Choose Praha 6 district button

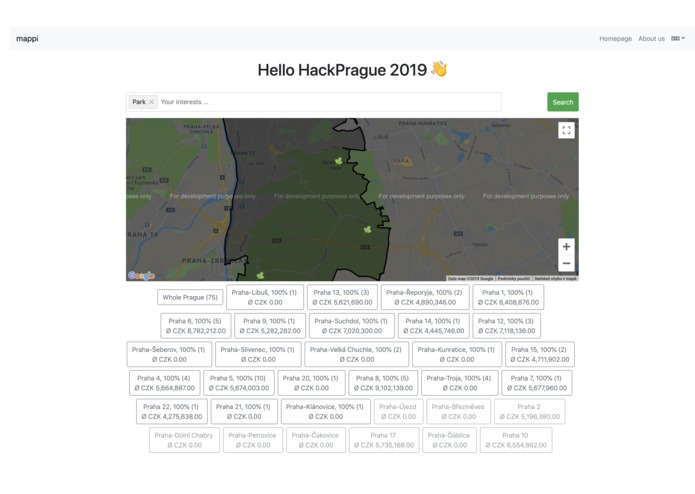tap(196, 326)
